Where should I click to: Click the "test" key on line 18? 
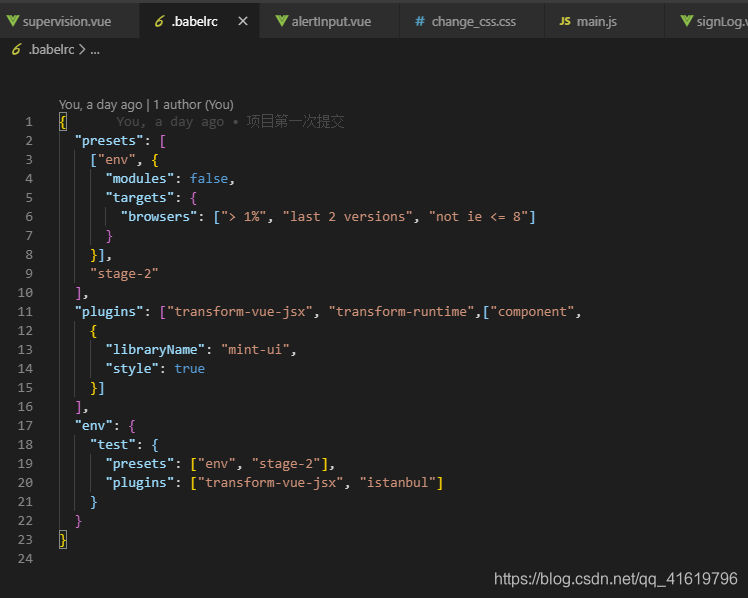pos(113,445)
